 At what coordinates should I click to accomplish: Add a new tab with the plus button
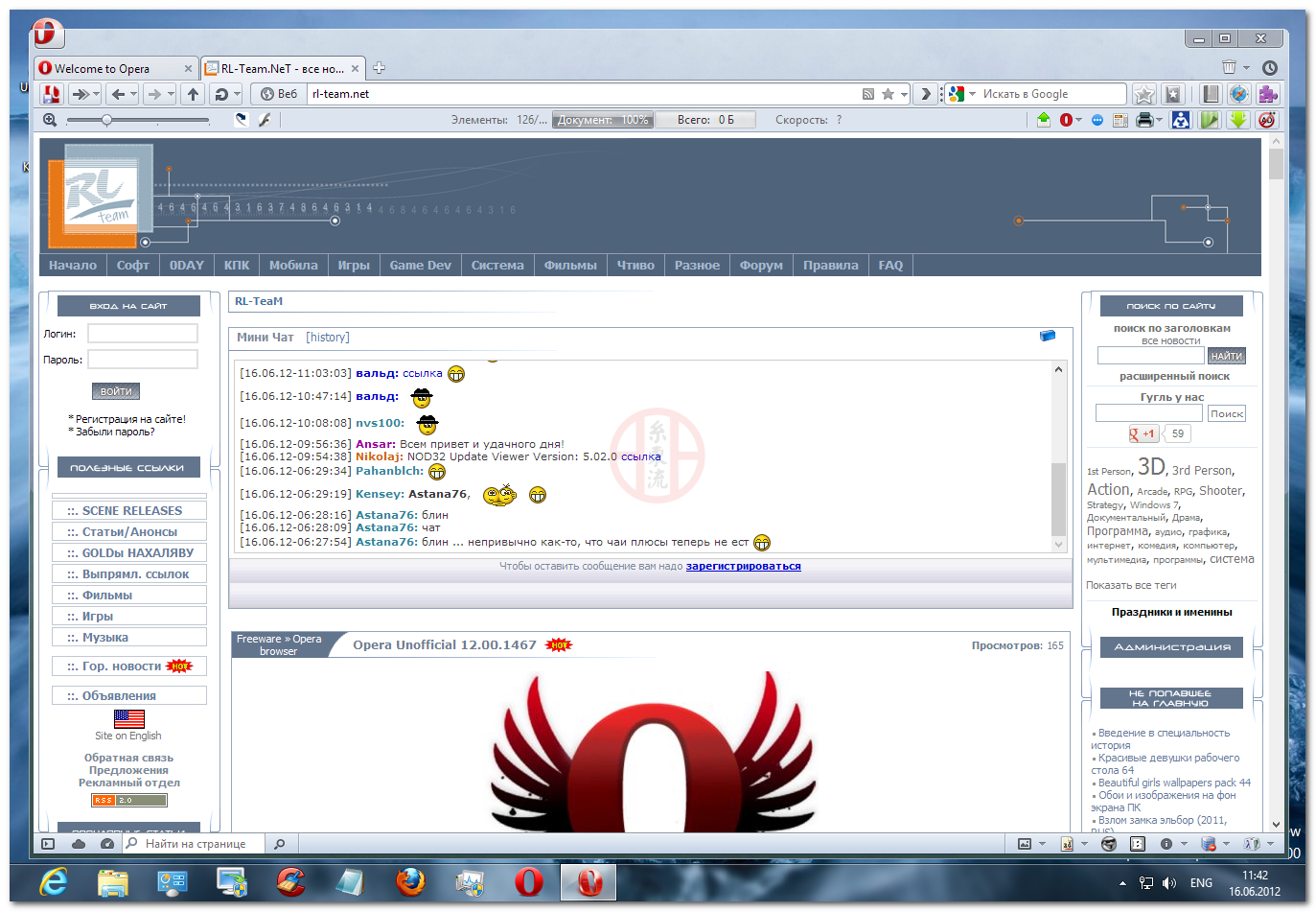click(x=379, y=68)
